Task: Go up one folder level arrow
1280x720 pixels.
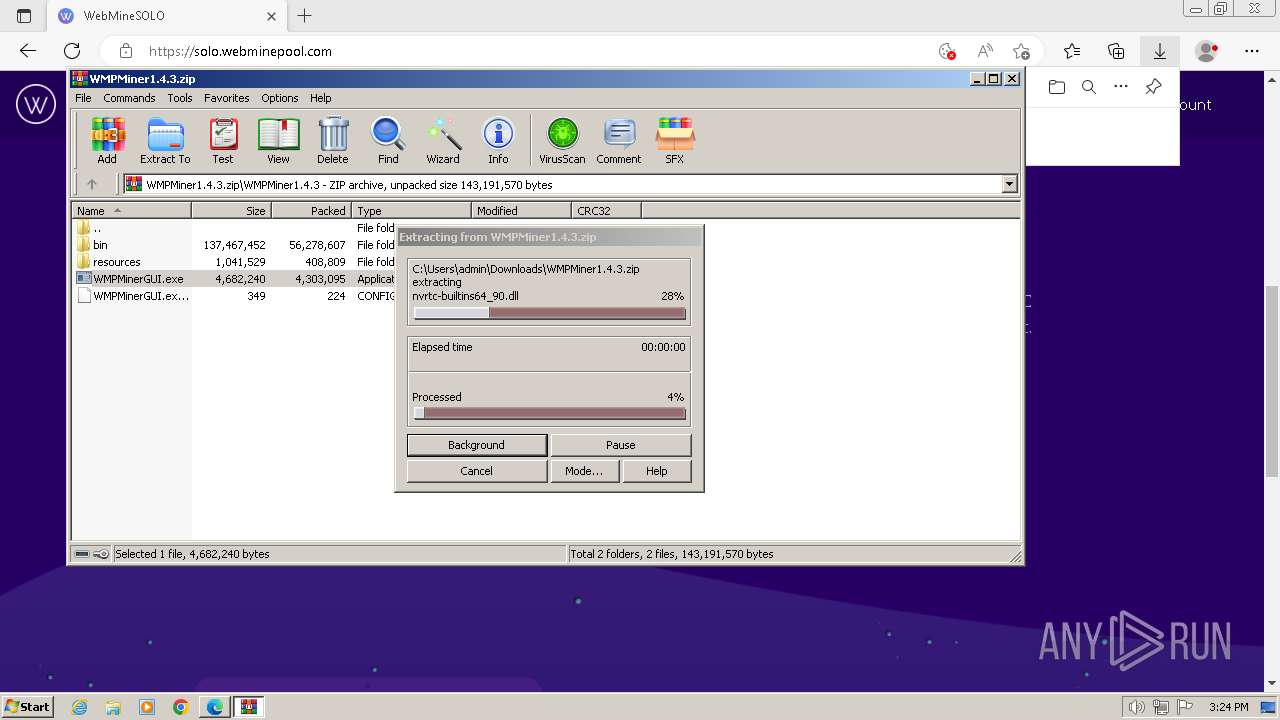Action: [x=92, y=184]
